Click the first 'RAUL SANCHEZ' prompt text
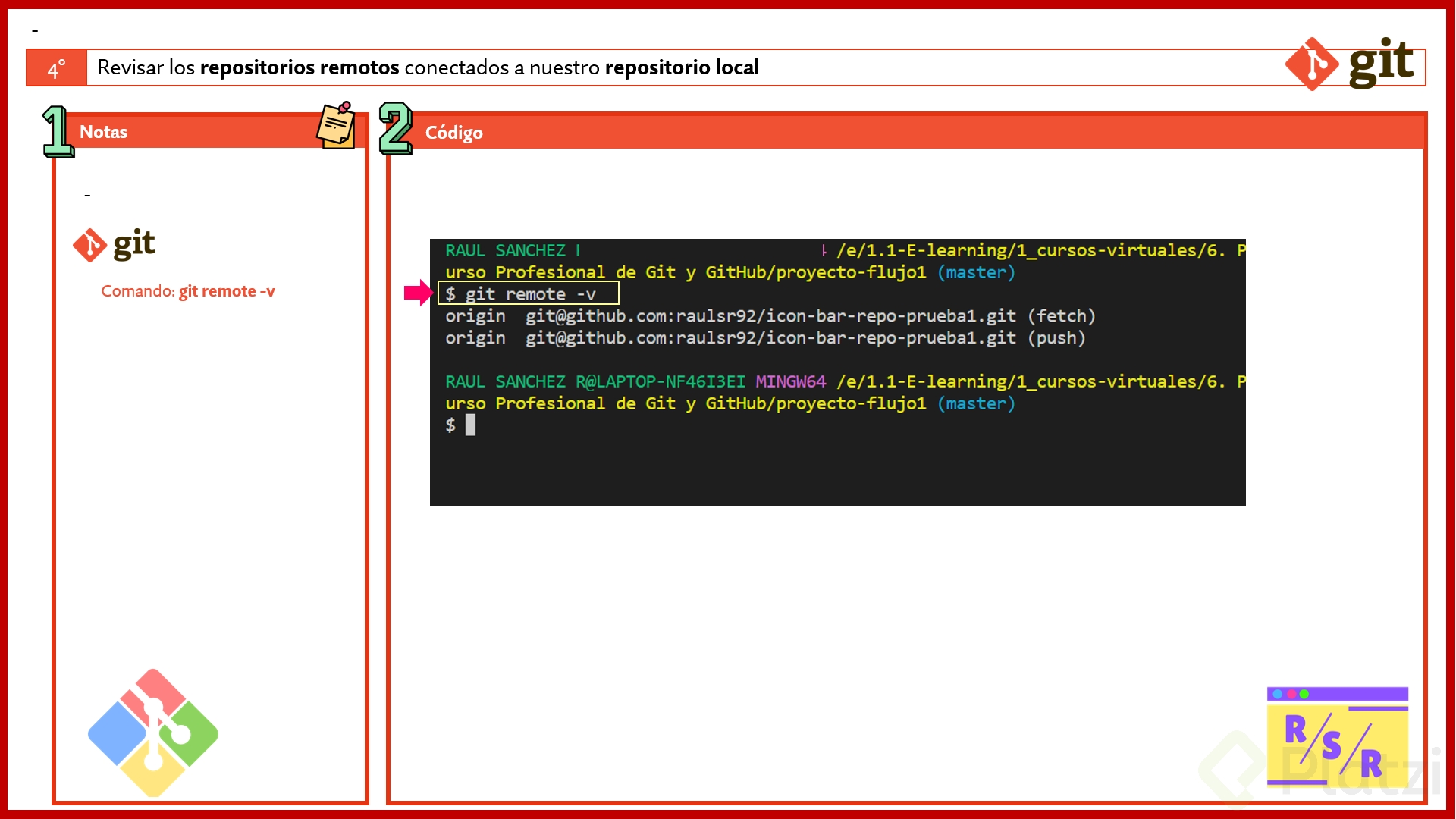Viewport: 1456px width, 819px height. coord(505,250)
